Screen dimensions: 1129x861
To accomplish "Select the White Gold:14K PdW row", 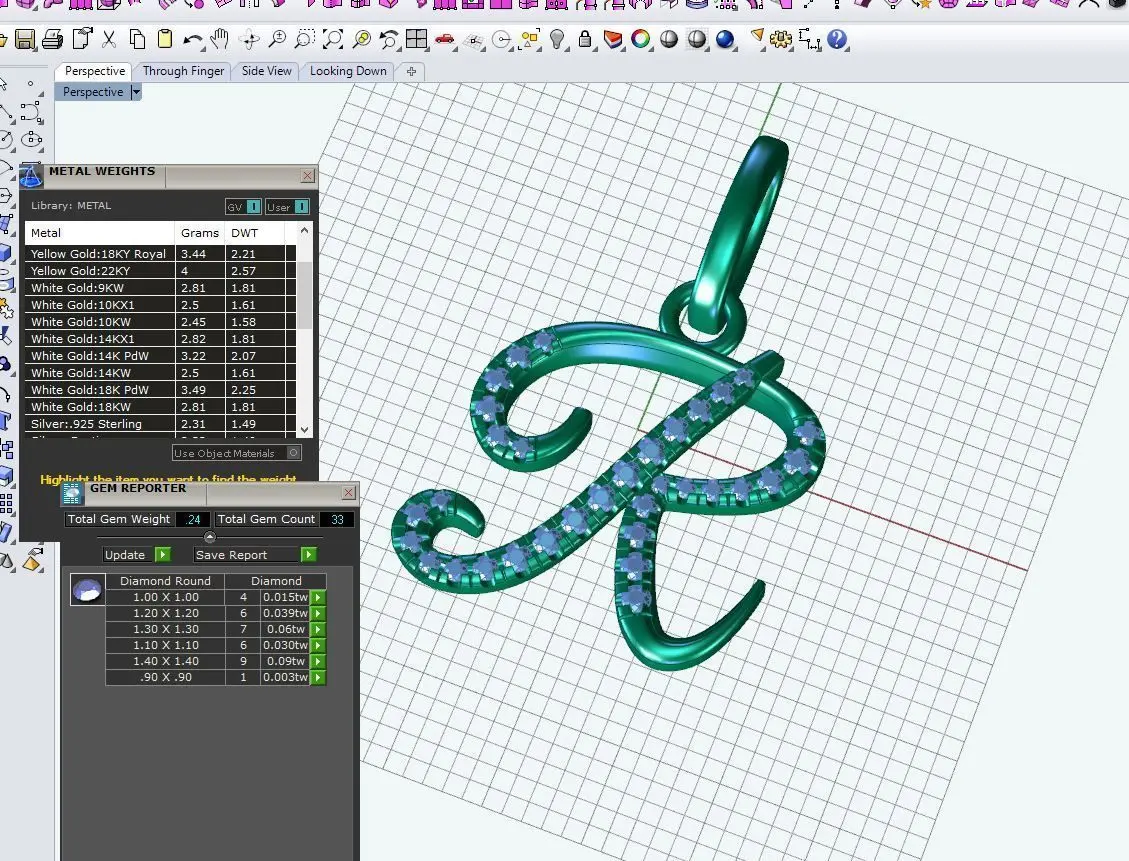I will pos(160,356).
